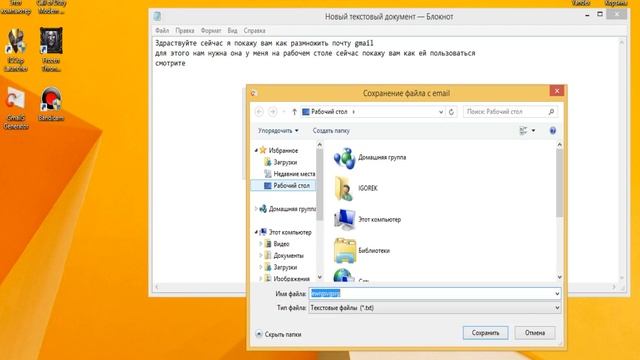640x360 pixels.
Task: Open the Тип файла combo box
Action: tap(435, 308)
